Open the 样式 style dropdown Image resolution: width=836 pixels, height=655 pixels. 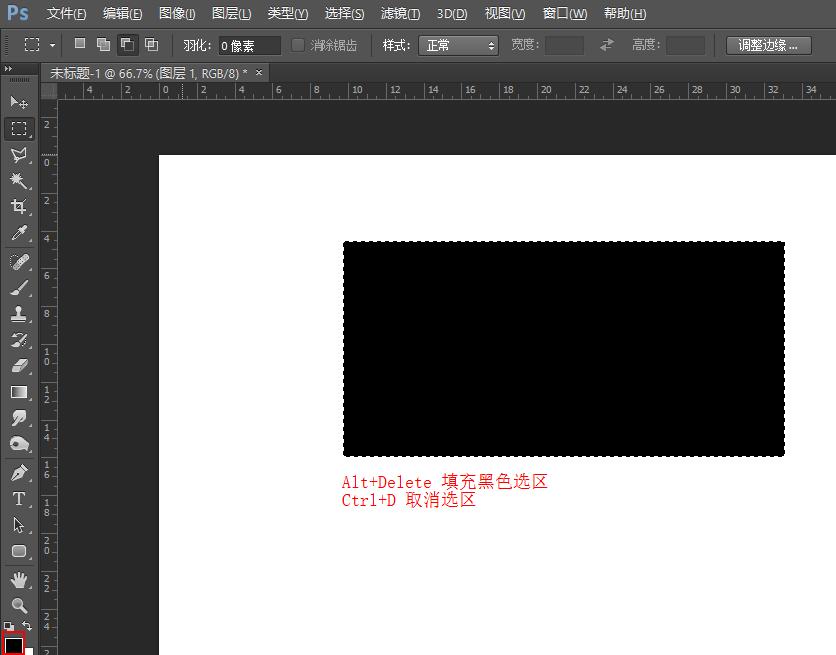[x=458, y=44]
